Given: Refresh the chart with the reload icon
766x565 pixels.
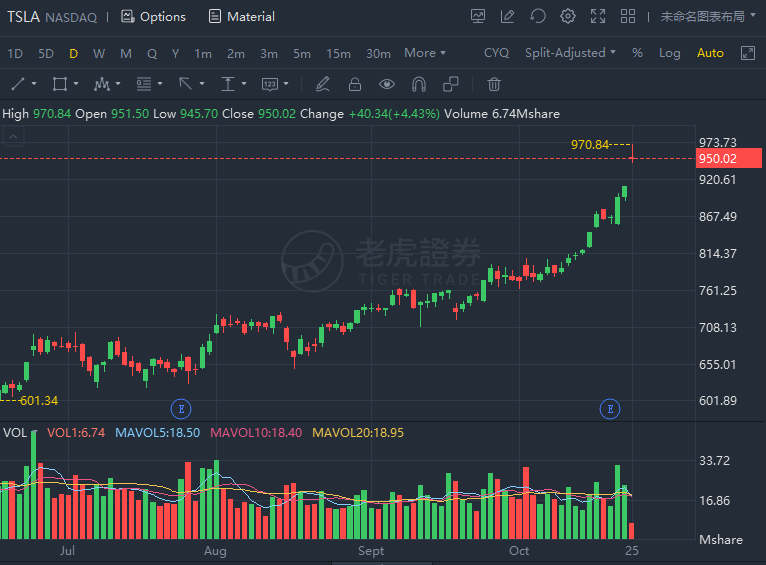Looking at the screenshot, I should click(537, 17).
